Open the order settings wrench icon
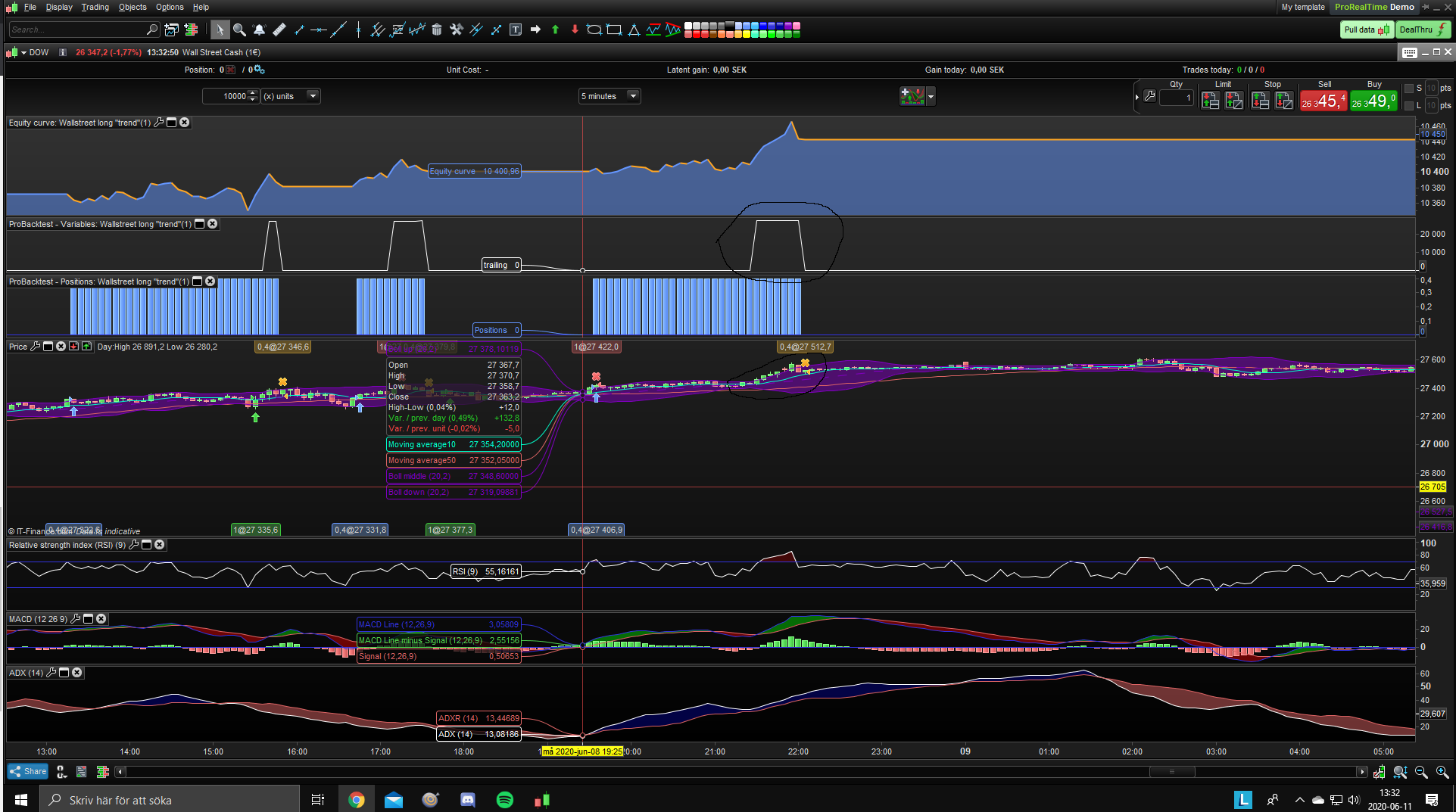1456x812 pixels. 1149,96
